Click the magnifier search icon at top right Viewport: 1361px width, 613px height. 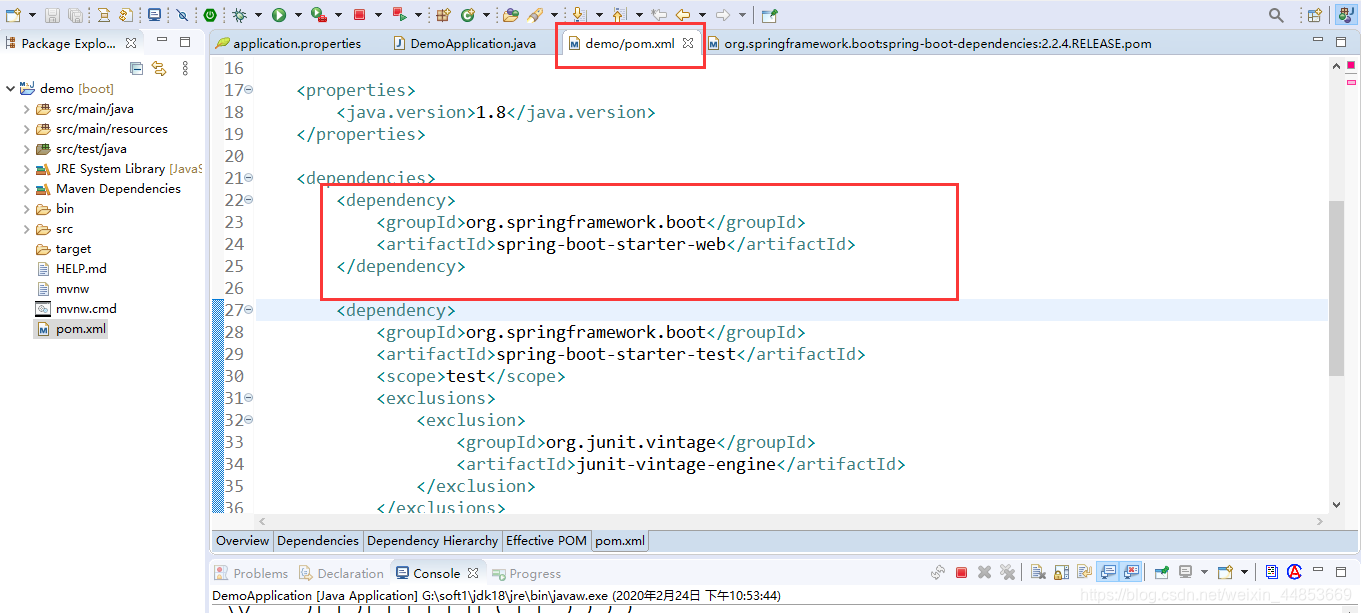1276,15
